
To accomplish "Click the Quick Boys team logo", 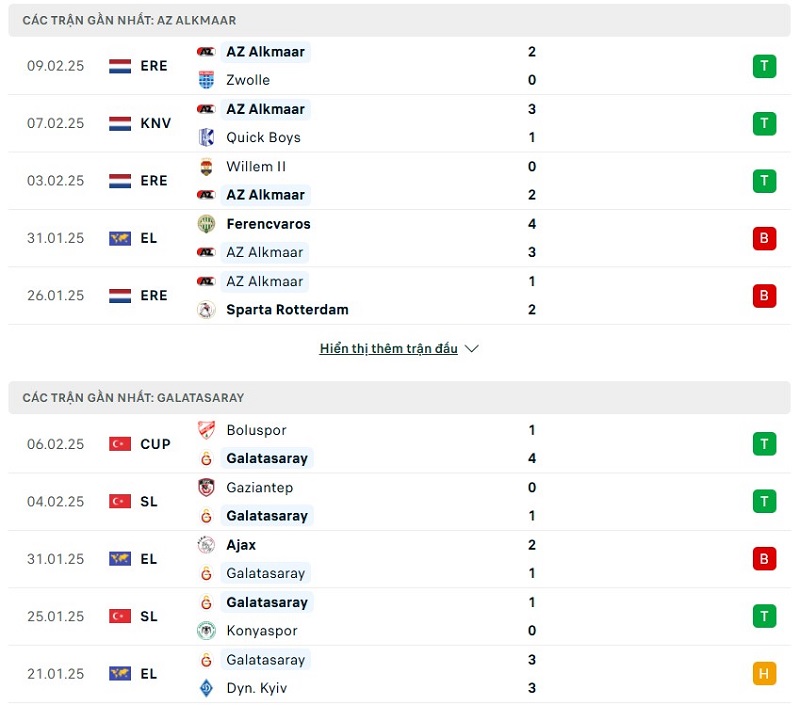I will (x=206, y=138).
